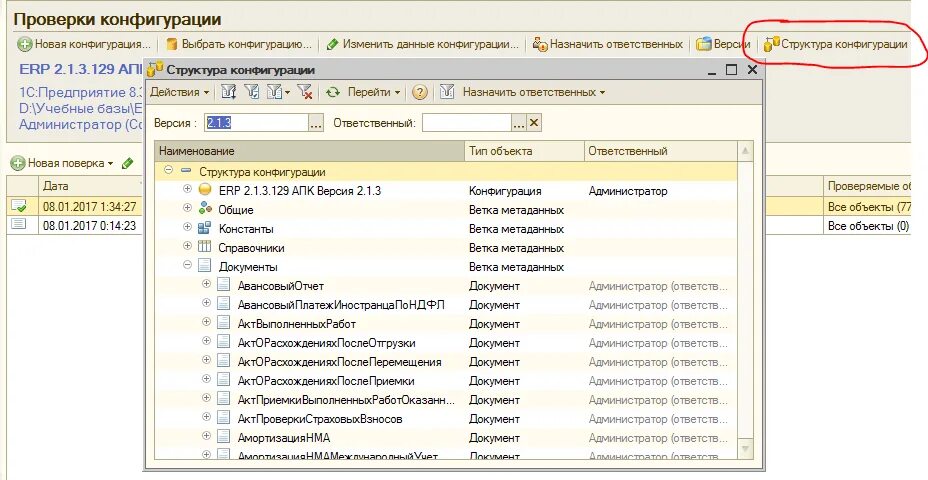Click ellipsis button beside Версия field

pos(316,123)
